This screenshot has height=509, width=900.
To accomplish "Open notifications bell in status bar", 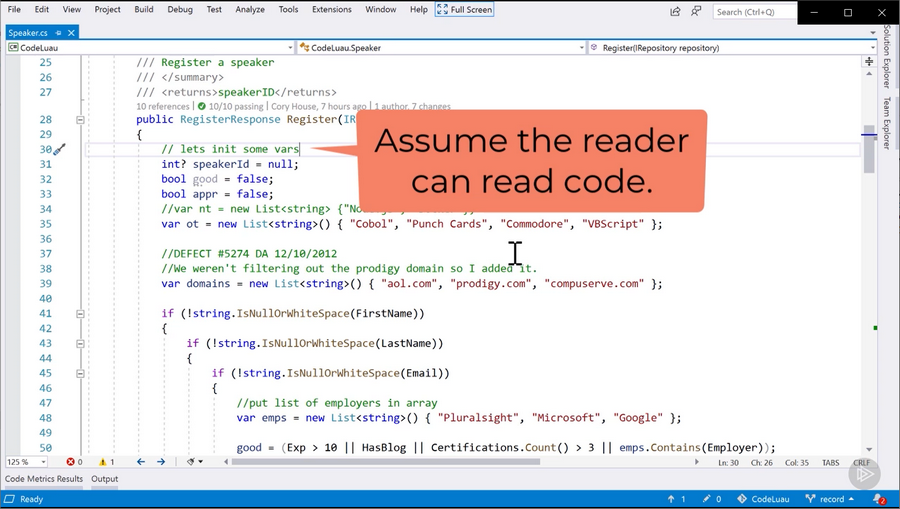I will click(879, 499).
